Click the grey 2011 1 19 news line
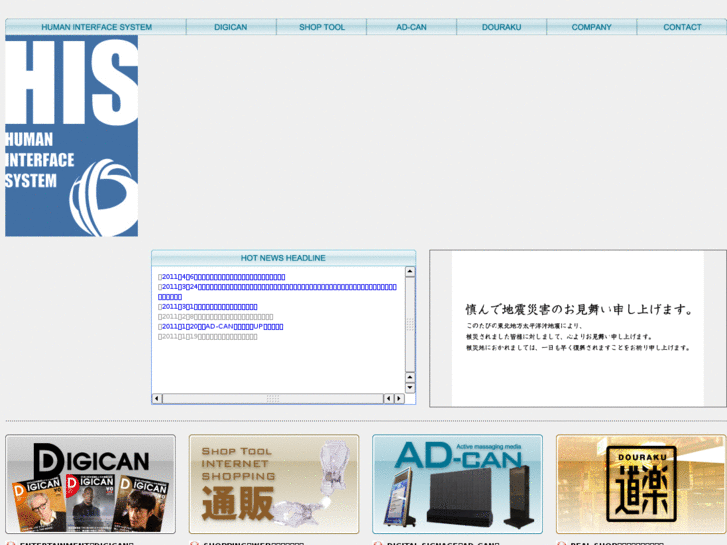Image resolution: width=727 pixels, height=545 pixels. [x=208, y=337]
